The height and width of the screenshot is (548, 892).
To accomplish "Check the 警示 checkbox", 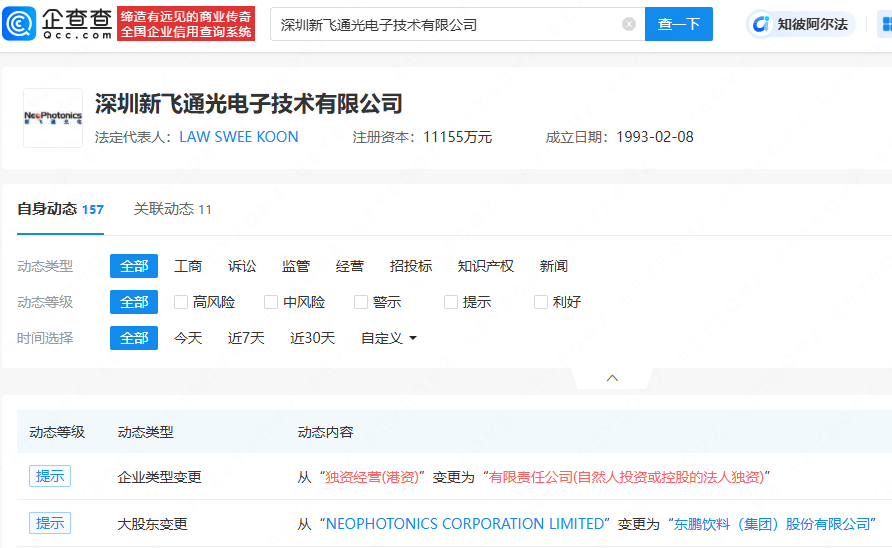I will [361, 302].
